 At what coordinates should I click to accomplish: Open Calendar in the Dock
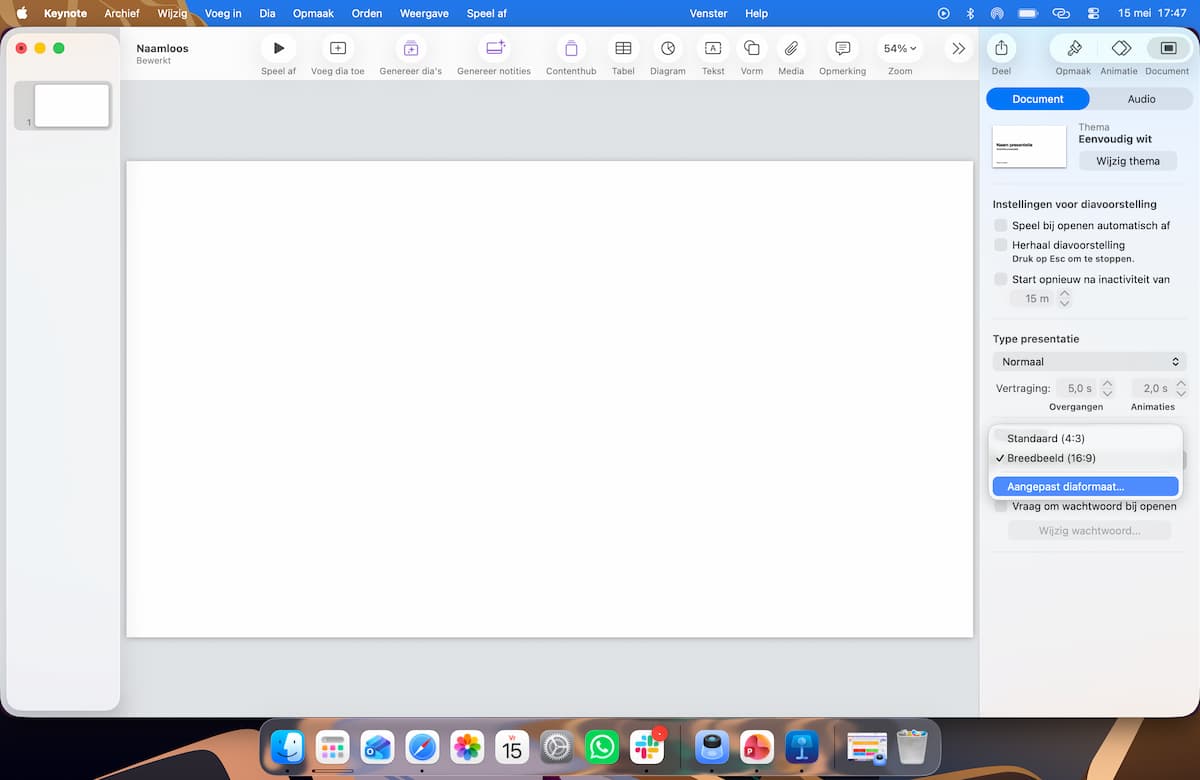tap(512, 747)
